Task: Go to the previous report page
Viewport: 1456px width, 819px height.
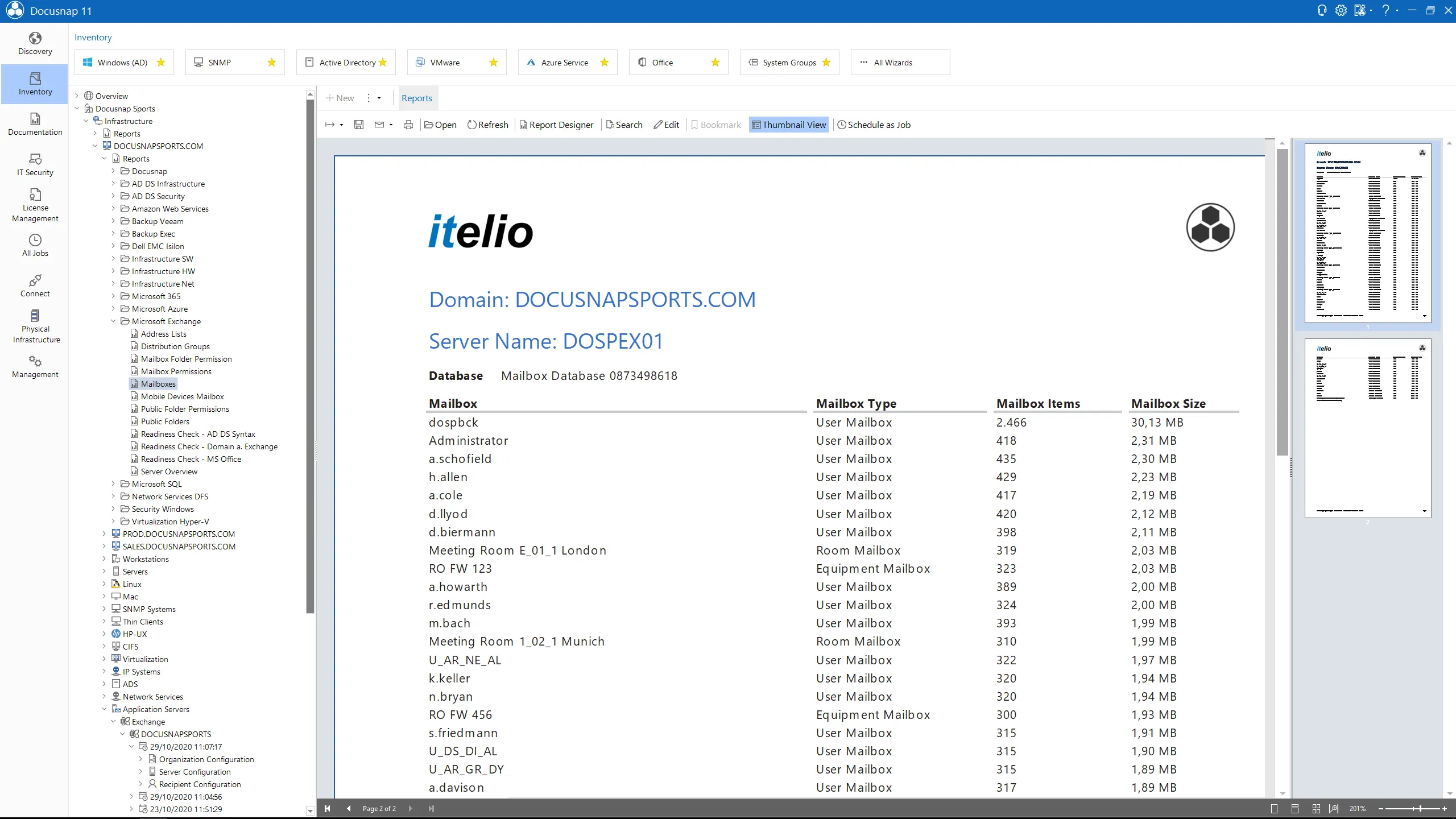Action: [349, 809]
